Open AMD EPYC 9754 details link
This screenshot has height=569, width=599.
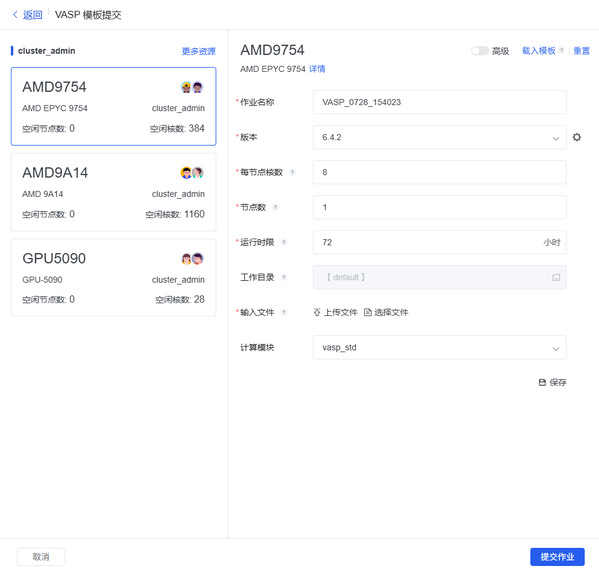[317, 69]
